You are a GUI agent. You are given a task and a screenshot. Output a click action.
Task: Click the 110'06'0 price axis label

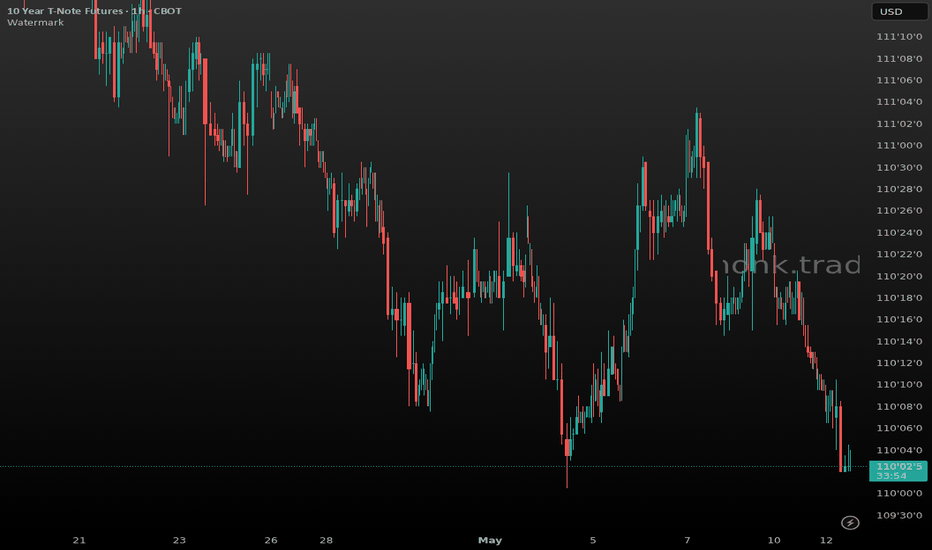pos(899,428)
